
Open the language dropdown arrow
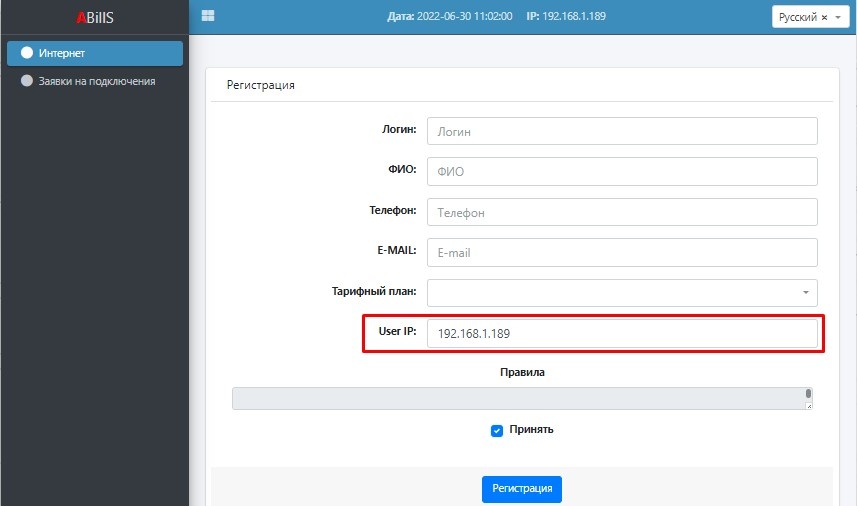pos(837,18)
